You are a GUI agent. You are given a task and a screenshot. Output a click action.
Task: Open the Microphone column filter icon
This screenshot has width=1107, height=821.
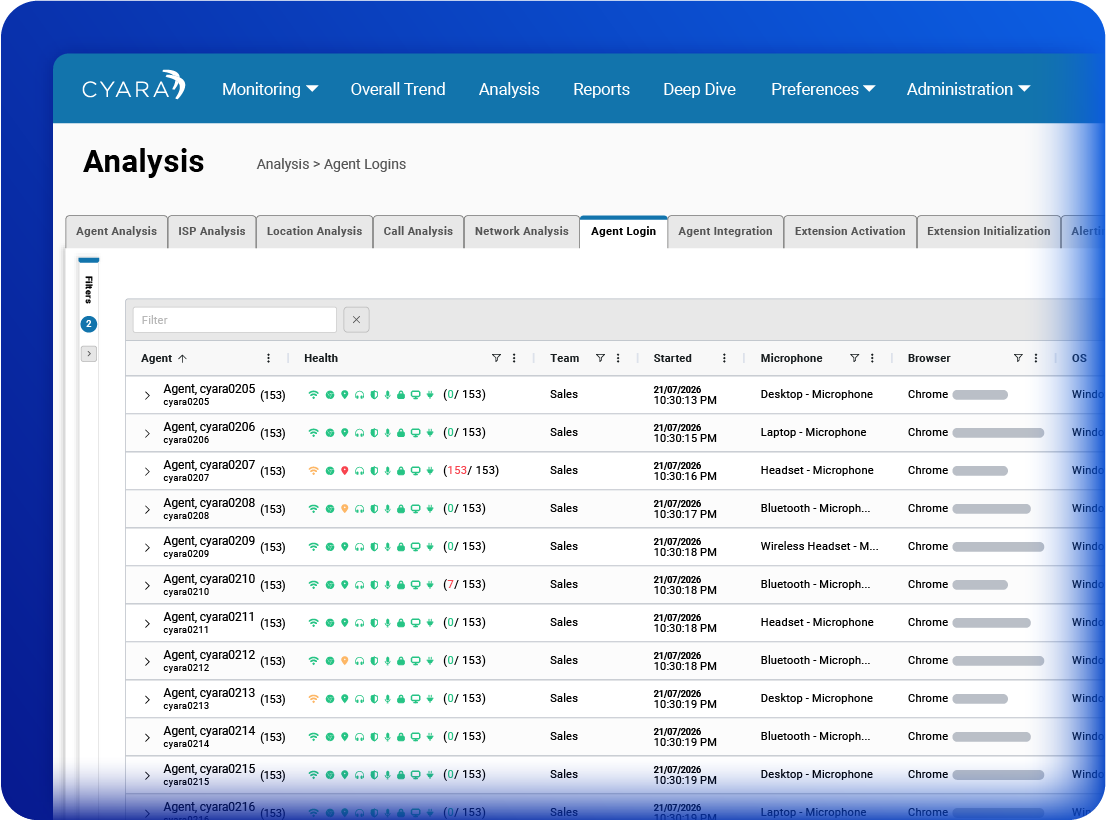click(854, 359)
